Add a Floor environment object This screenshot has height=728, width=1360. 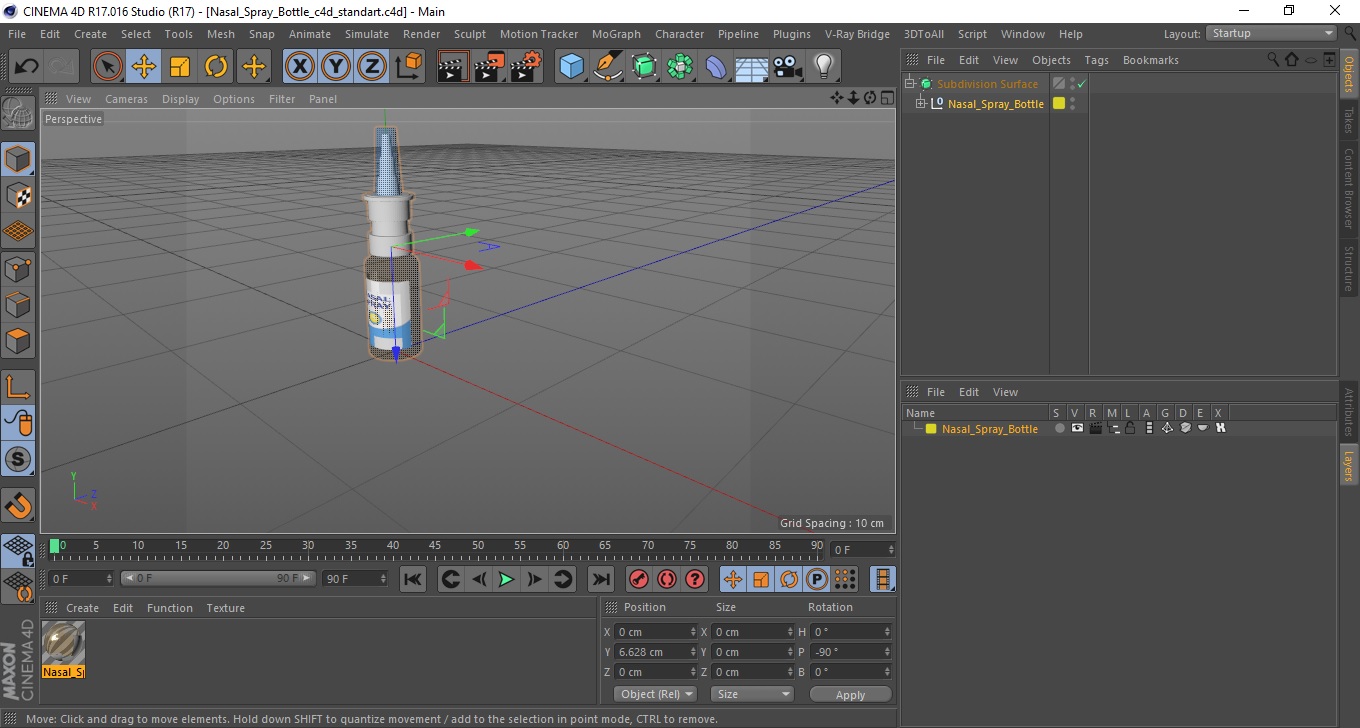pyautogui.click(x=751, y=67)
